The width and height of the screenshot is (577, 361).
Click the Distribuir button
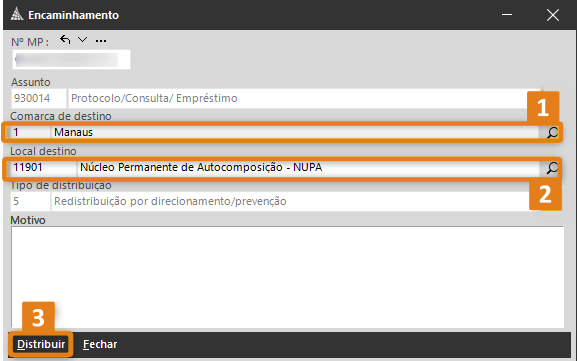[41, 344]
